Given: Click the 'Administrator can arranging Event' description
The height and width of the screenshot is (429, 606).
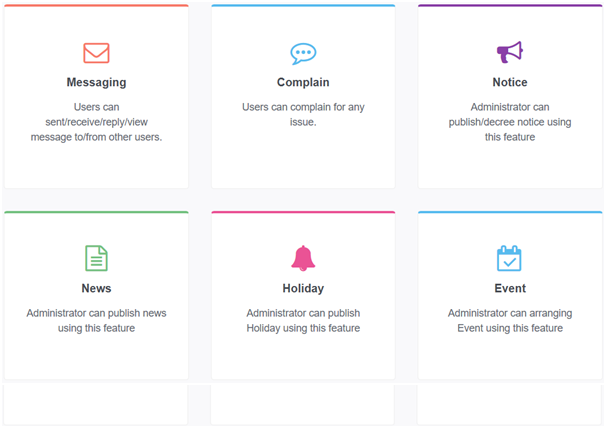Looking at the screenshot, I should click(x=510, y=320).
